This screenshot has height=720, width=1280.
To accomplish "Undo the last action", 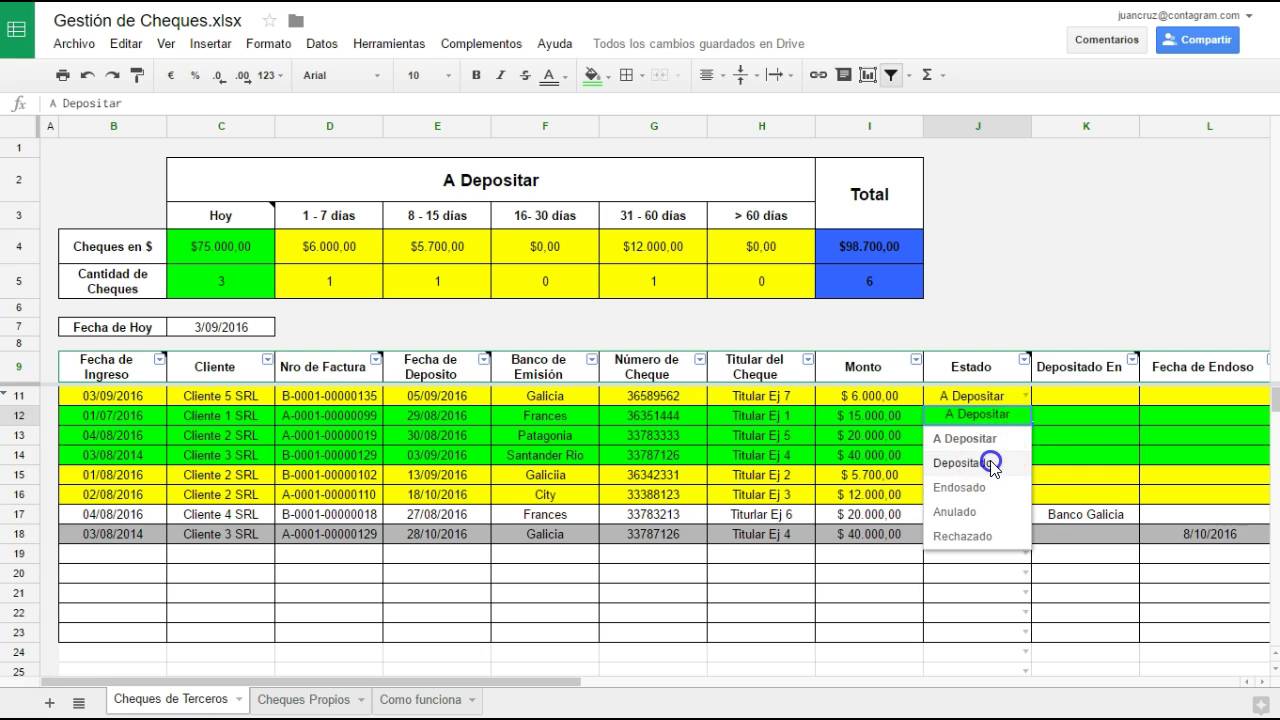I will click(87, 75).
